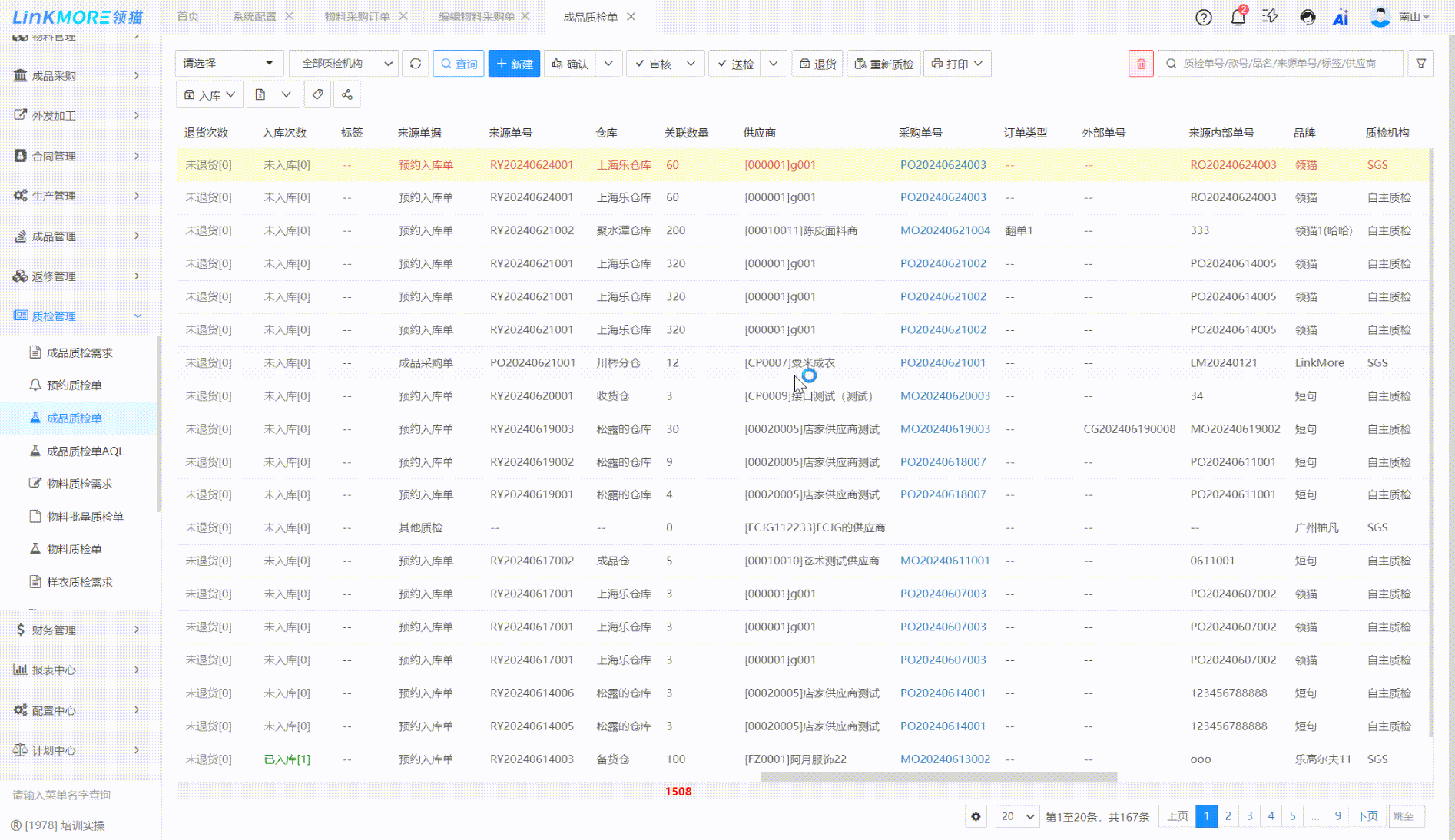Image resolution: width=1455 pixels, height=840 pixels.
Task: Click the blue 新建 button
Action: 514,64
